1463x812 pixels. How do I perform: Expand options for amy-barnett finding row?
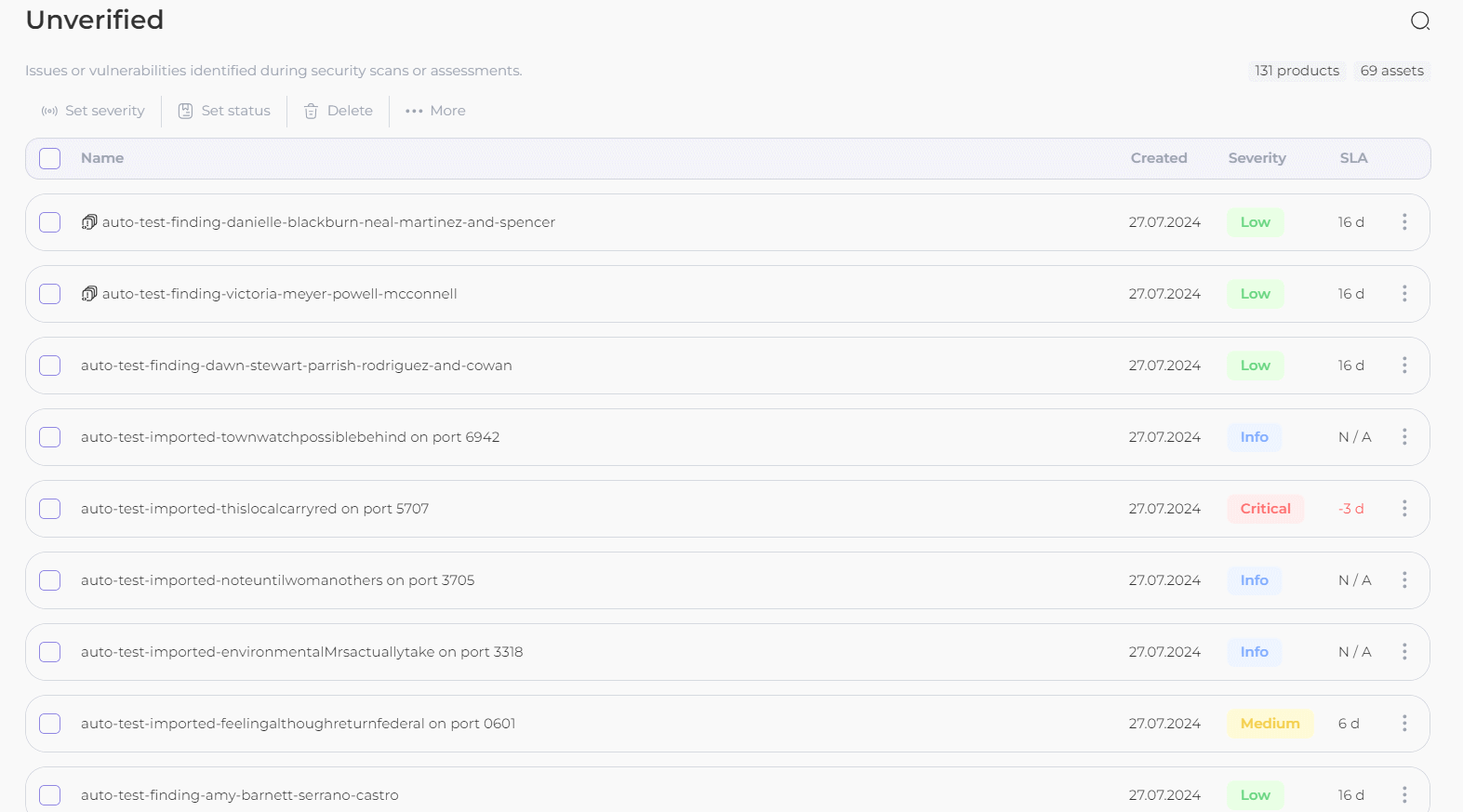pyautogui.click(x=1403, y=794)
